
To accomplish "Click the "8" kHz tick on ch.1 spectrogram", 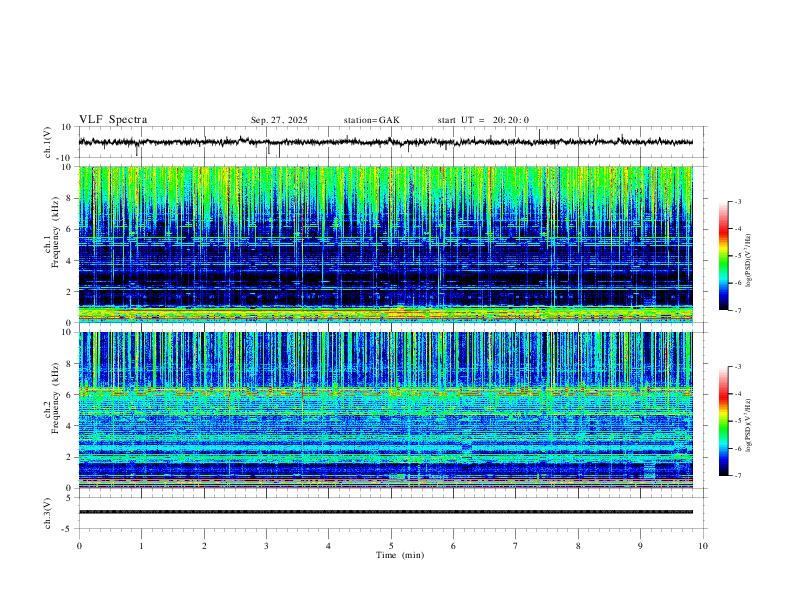I will (71, 198).
